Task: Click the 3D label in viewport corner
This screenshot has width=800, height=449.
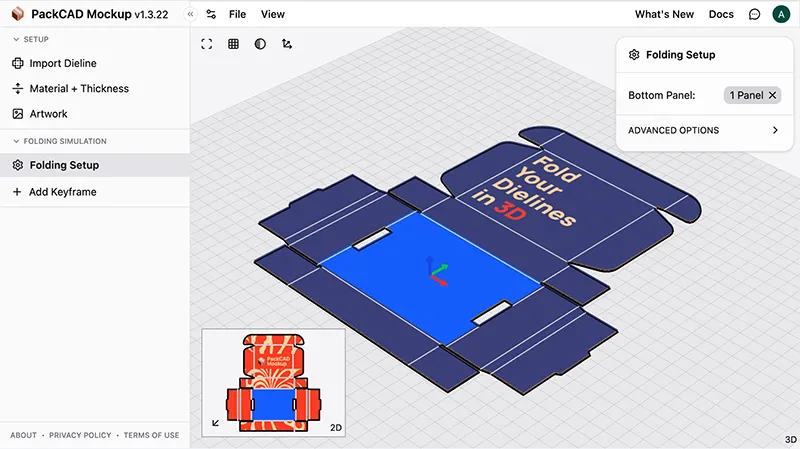Action: click(x=791, y=439)
